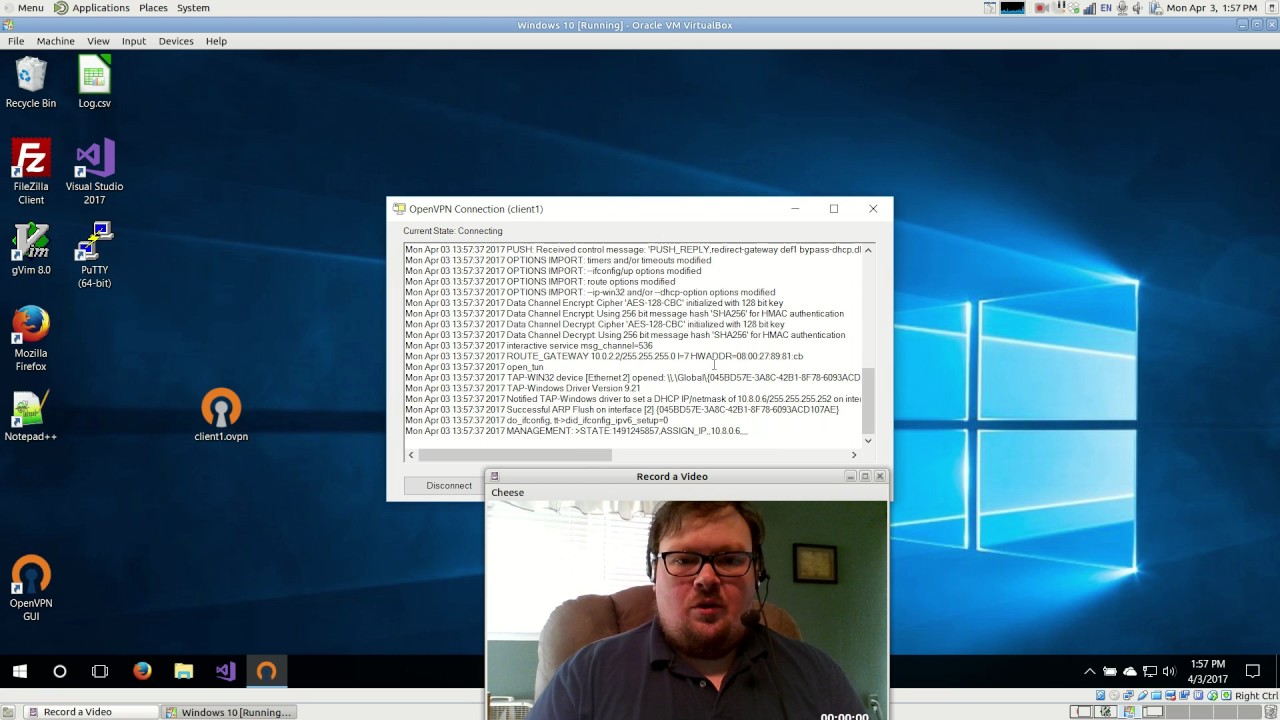1280x720 pixels.
Task: Open the host Places menu
Action: [x=153, y=8]
